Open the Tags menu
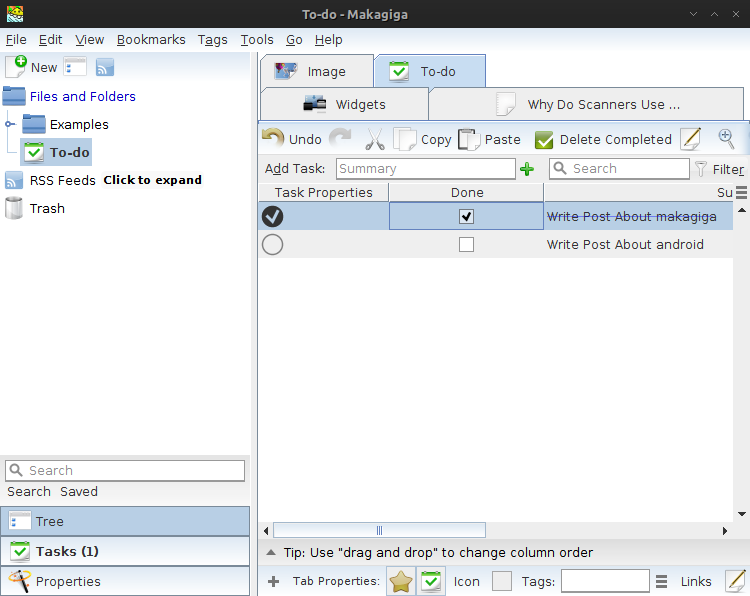750x596 pixels. pyautogui.click(x=212, y=40)
